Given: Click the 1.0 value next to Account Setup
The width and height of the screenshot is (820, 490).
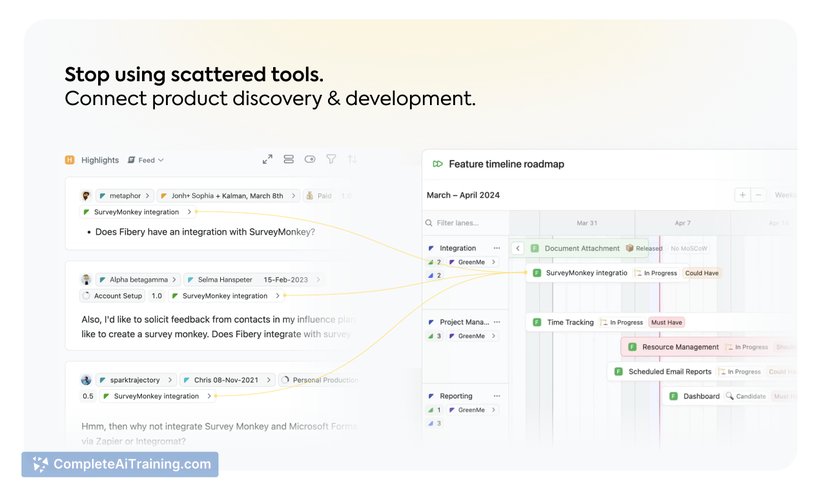Looking at the screenshot, I should (157, 295).
